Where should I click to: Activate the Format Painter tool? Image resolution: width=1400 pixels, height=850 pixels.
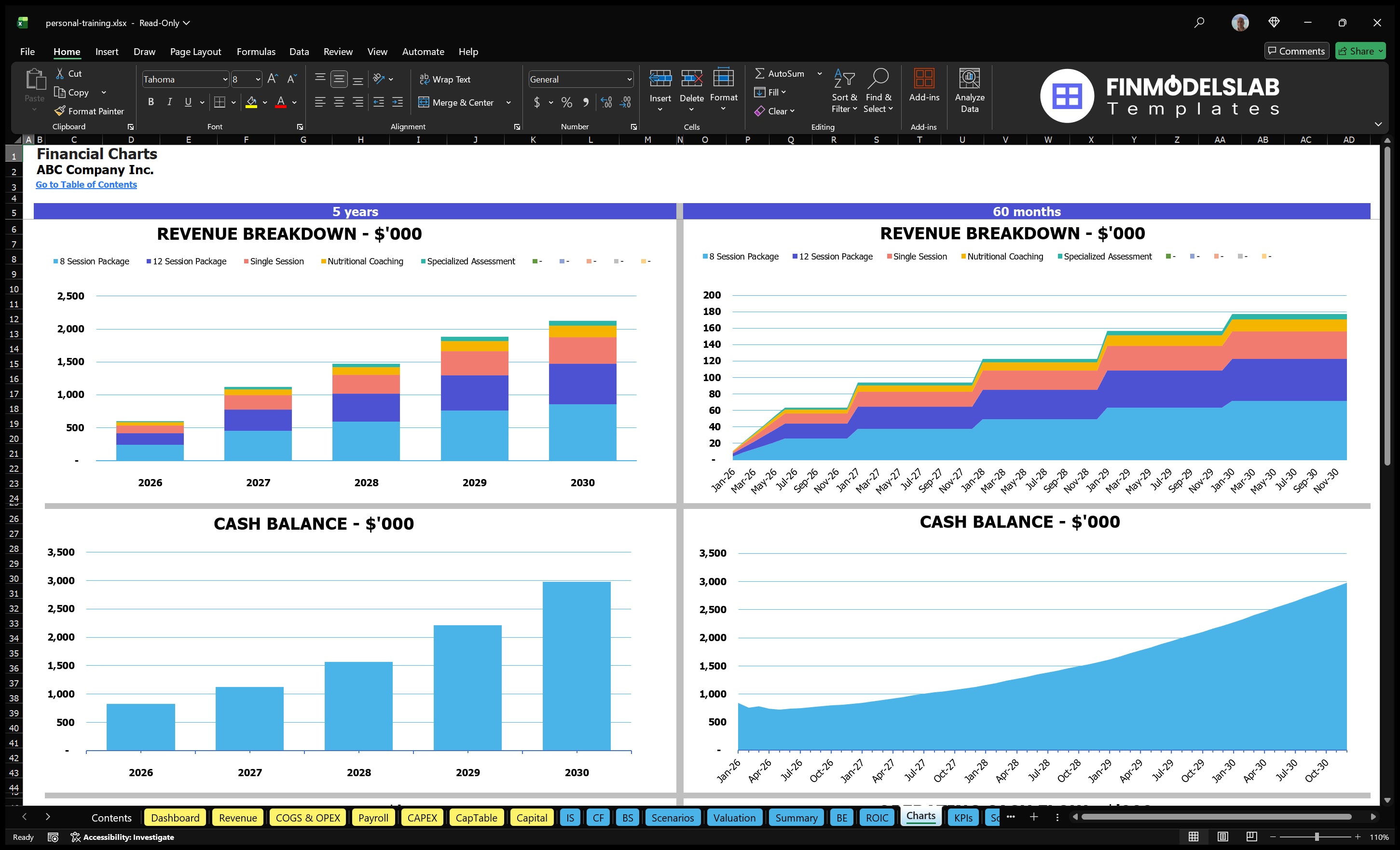pyautogui.click(x=89, y=111)
